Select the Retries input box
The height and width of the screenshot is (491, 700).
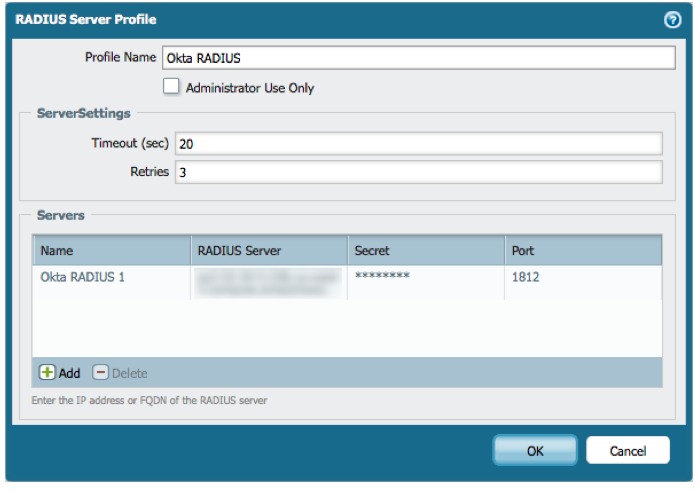click(x=418, y=172)
